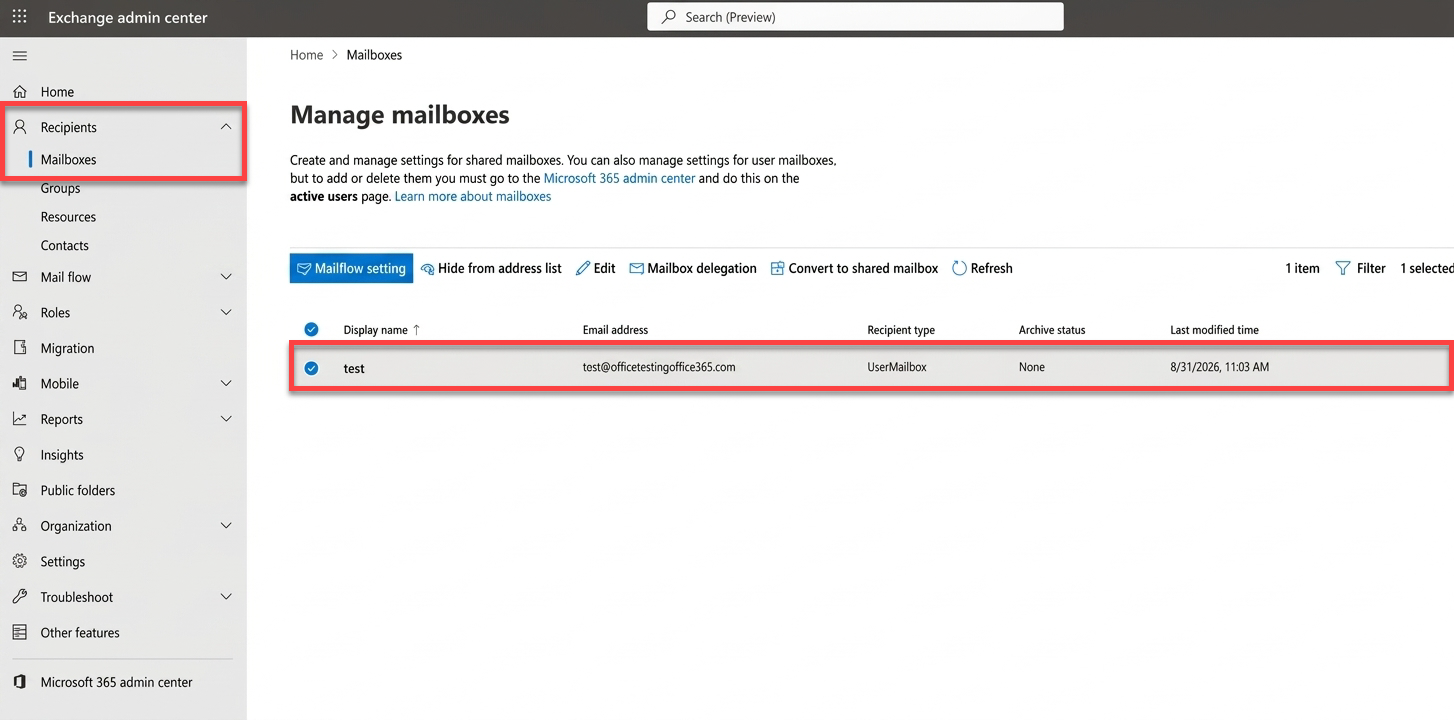
Task: Collapse the navigation hamburger menu
Action: pyautogui.click(x=19, y=56)
